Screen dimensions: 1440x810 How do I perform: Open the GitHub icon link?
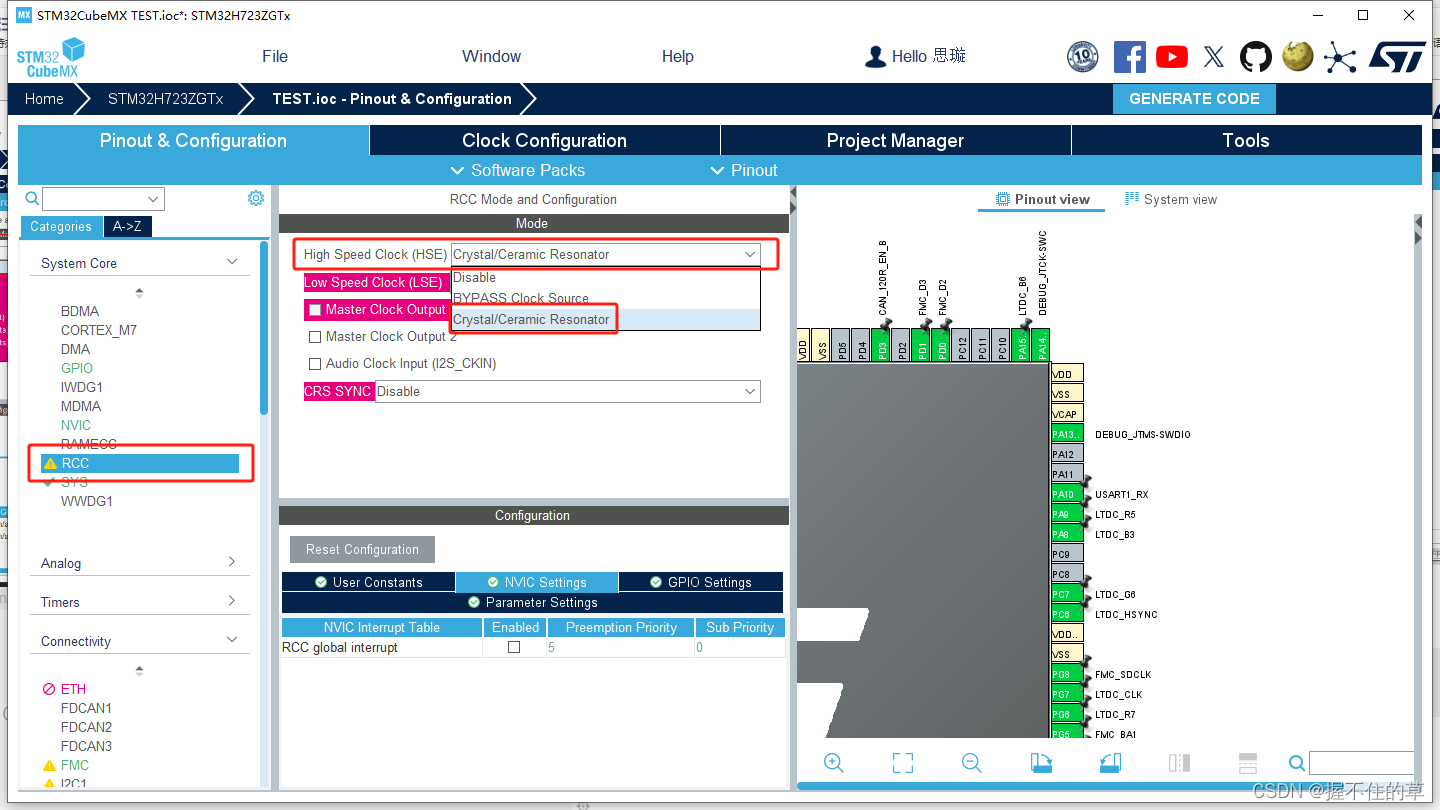[1256, 56]
